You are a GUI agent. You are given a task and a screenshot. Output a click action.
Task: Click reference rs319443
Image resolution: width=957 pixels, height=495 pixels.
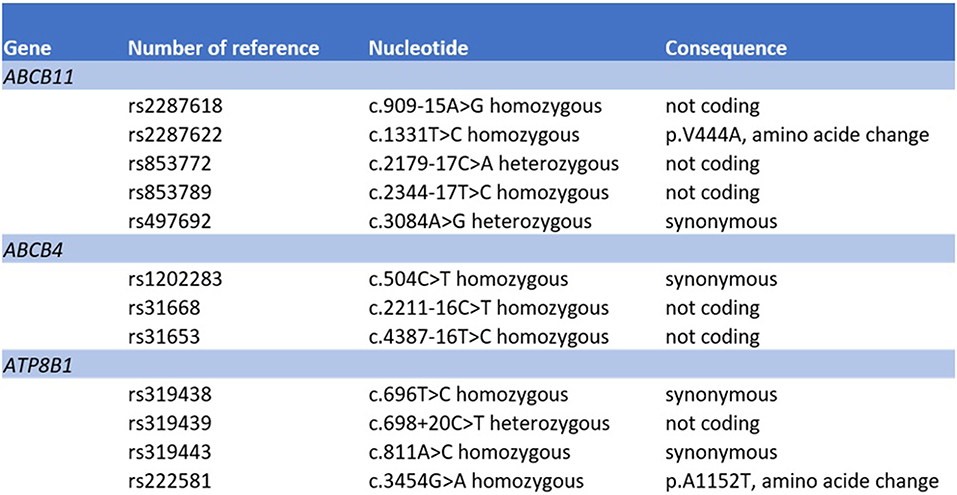tap(169, 452)
